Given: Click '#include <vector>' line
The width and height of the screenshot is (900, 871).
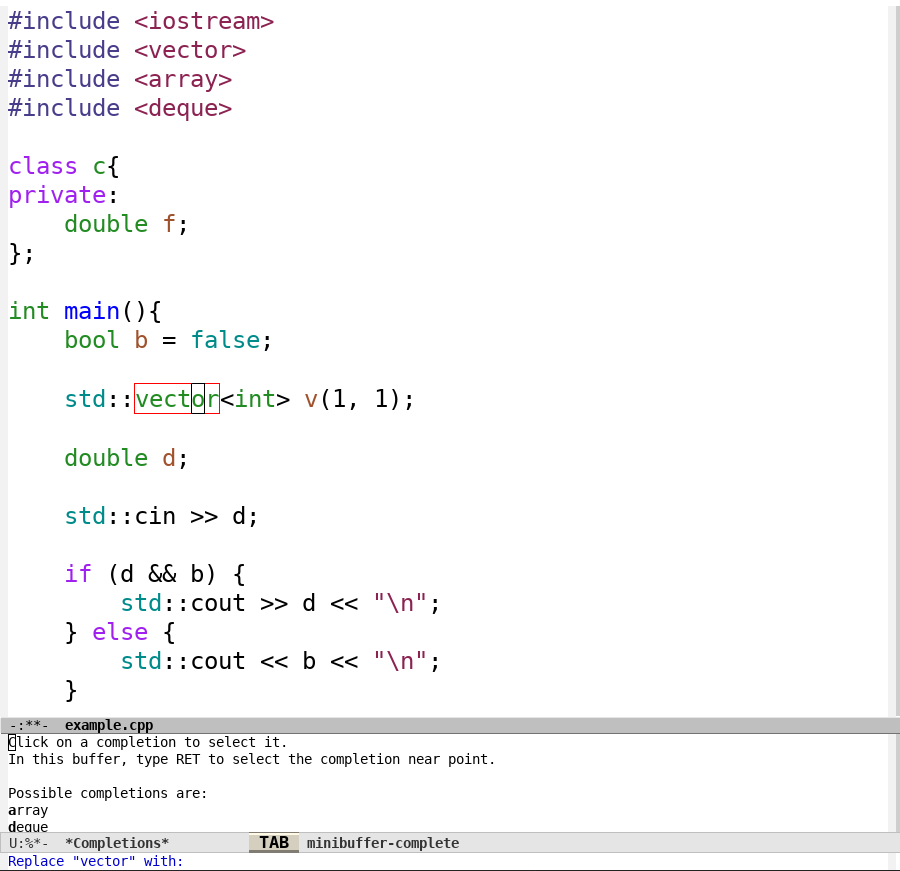Looking at the screenshot, I should pos(127,50).
